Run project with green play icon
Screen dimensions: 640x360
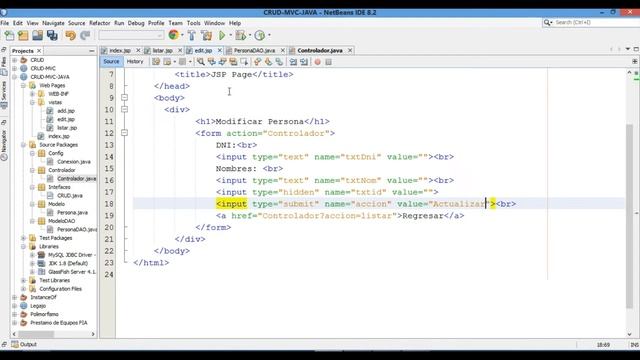(222, 36)
